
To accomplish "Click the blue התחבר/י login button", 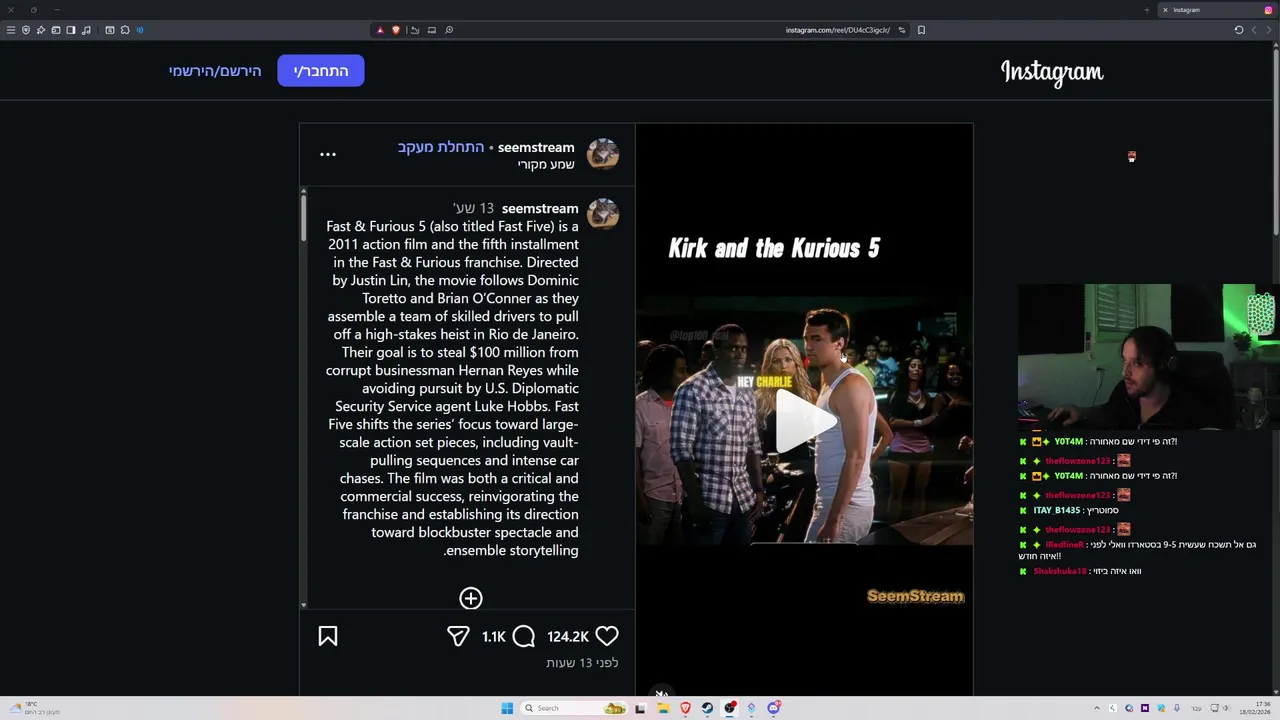I will (321, 71).
